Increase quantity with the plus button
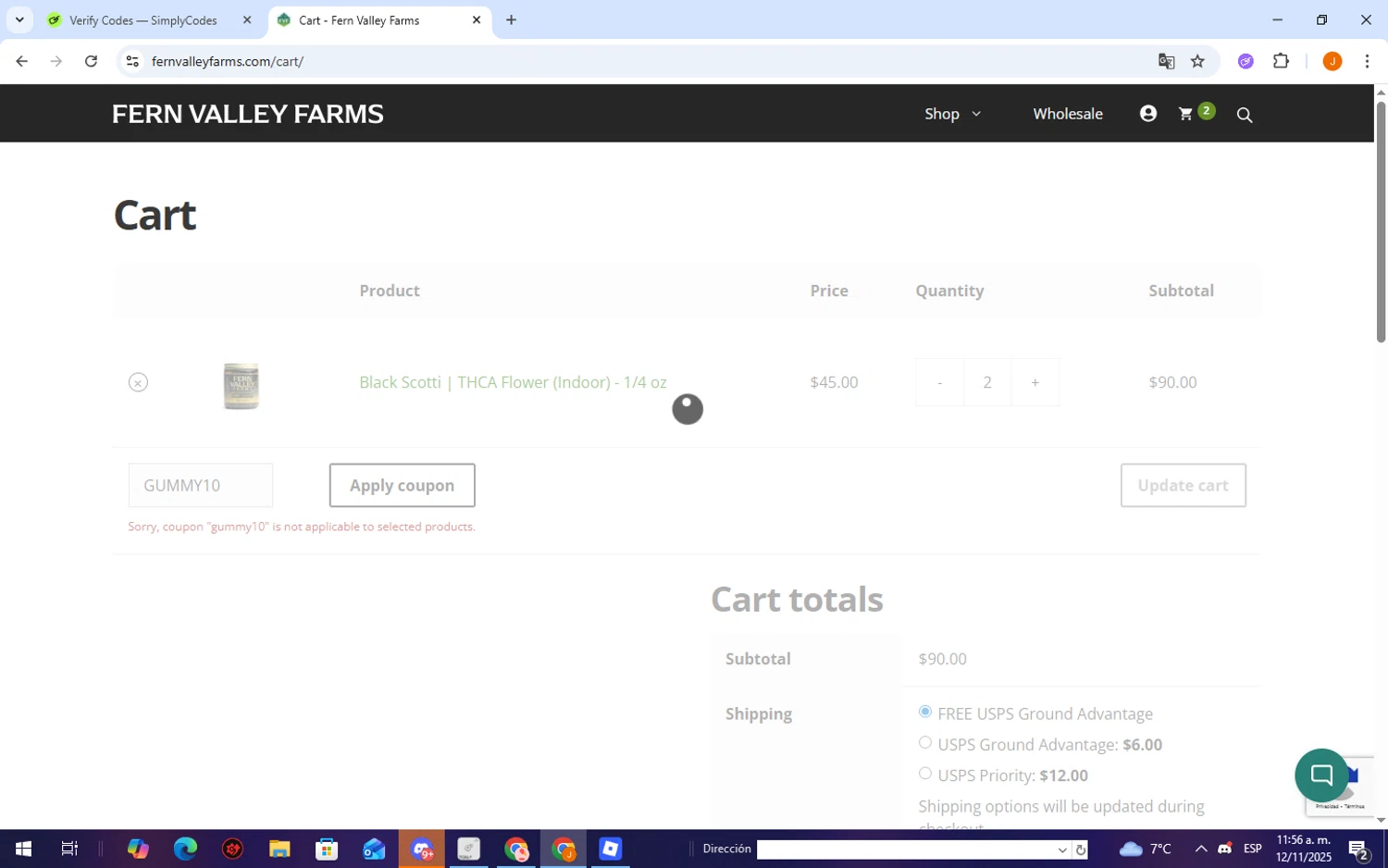Image resolution: width=1388 pixels, height=868 pixels. (1035, 382)
